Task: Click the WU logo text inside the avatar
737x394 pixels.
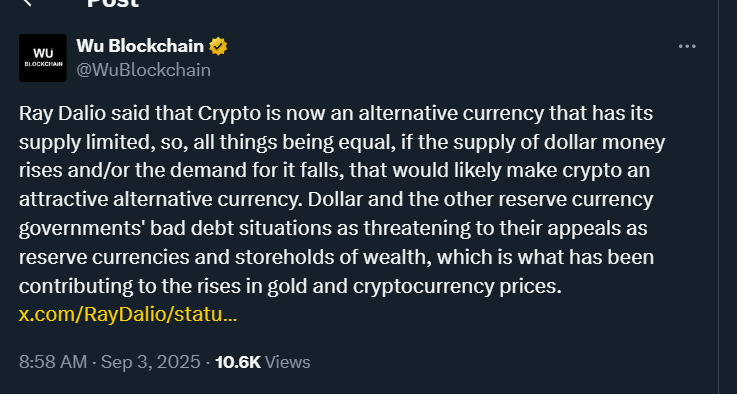Action: [43, 54]
